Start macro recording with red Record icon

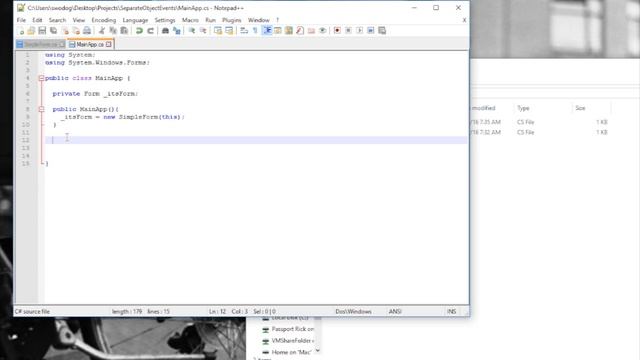coord(337,31)
